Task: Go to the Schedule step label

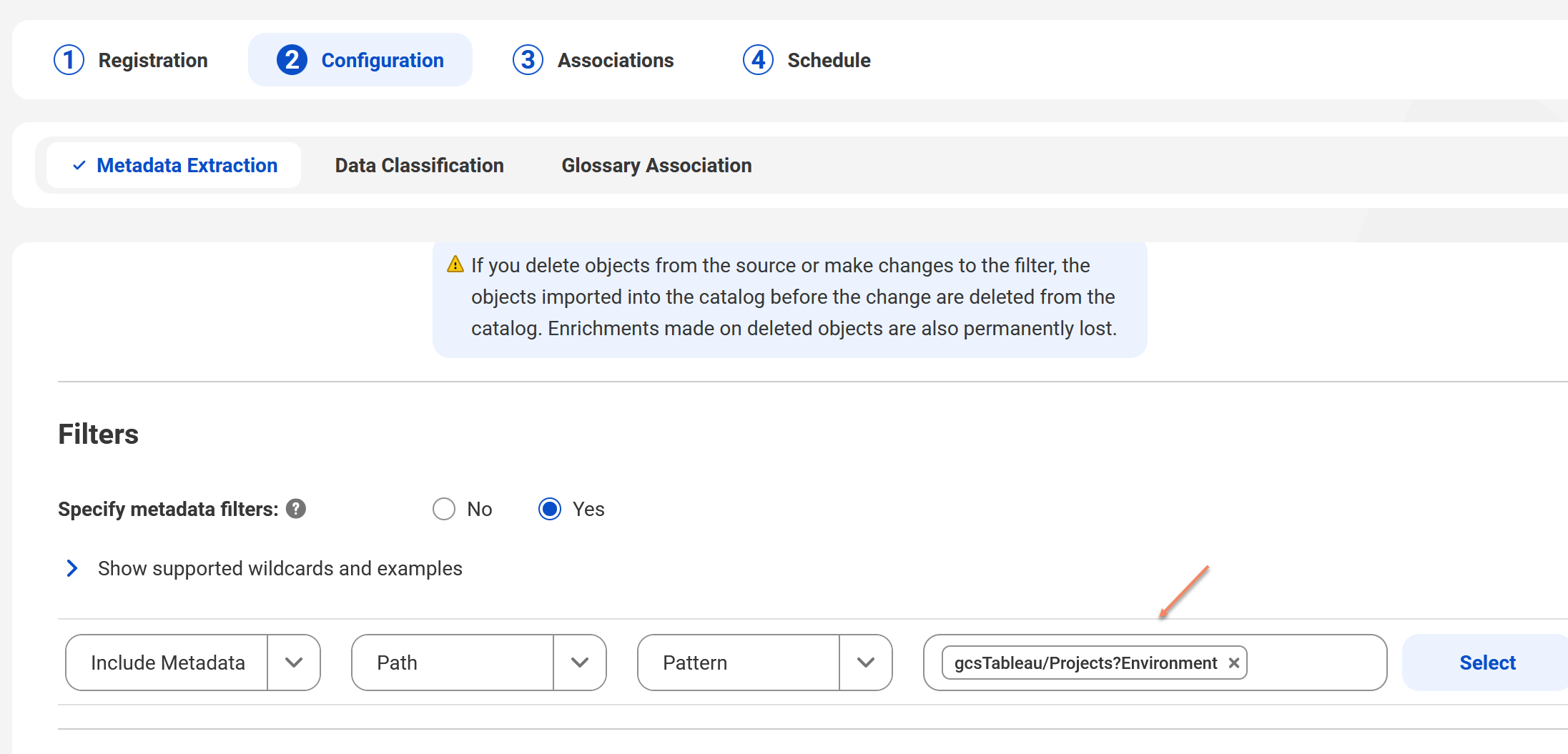Action: [829, 60]
